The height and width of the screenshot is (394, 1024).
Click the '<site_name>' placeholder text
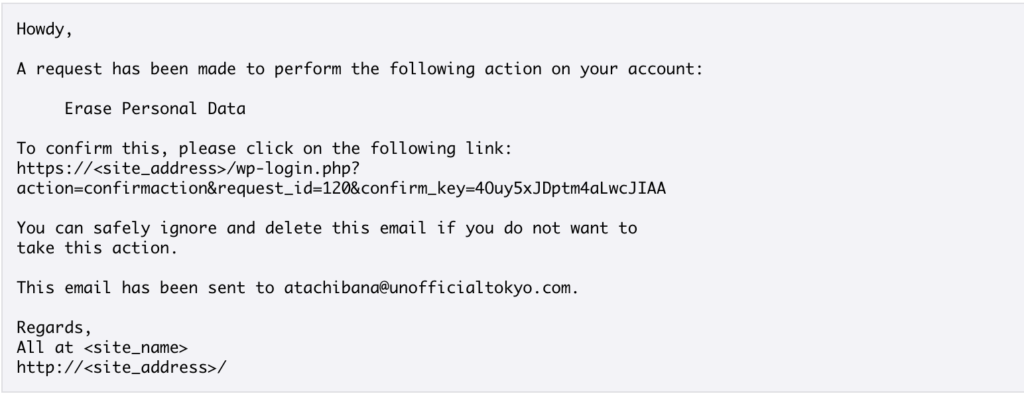(136, 348)
